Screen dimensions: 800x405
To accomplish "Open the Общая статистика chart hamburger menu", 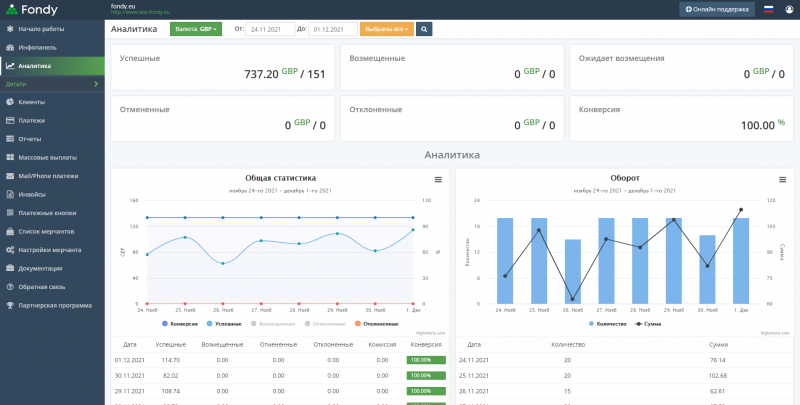I will click(x=437, y=179).
